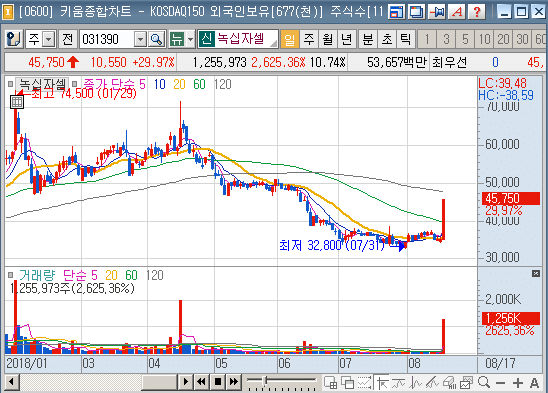Click the data table grid icon on chart

17,102
